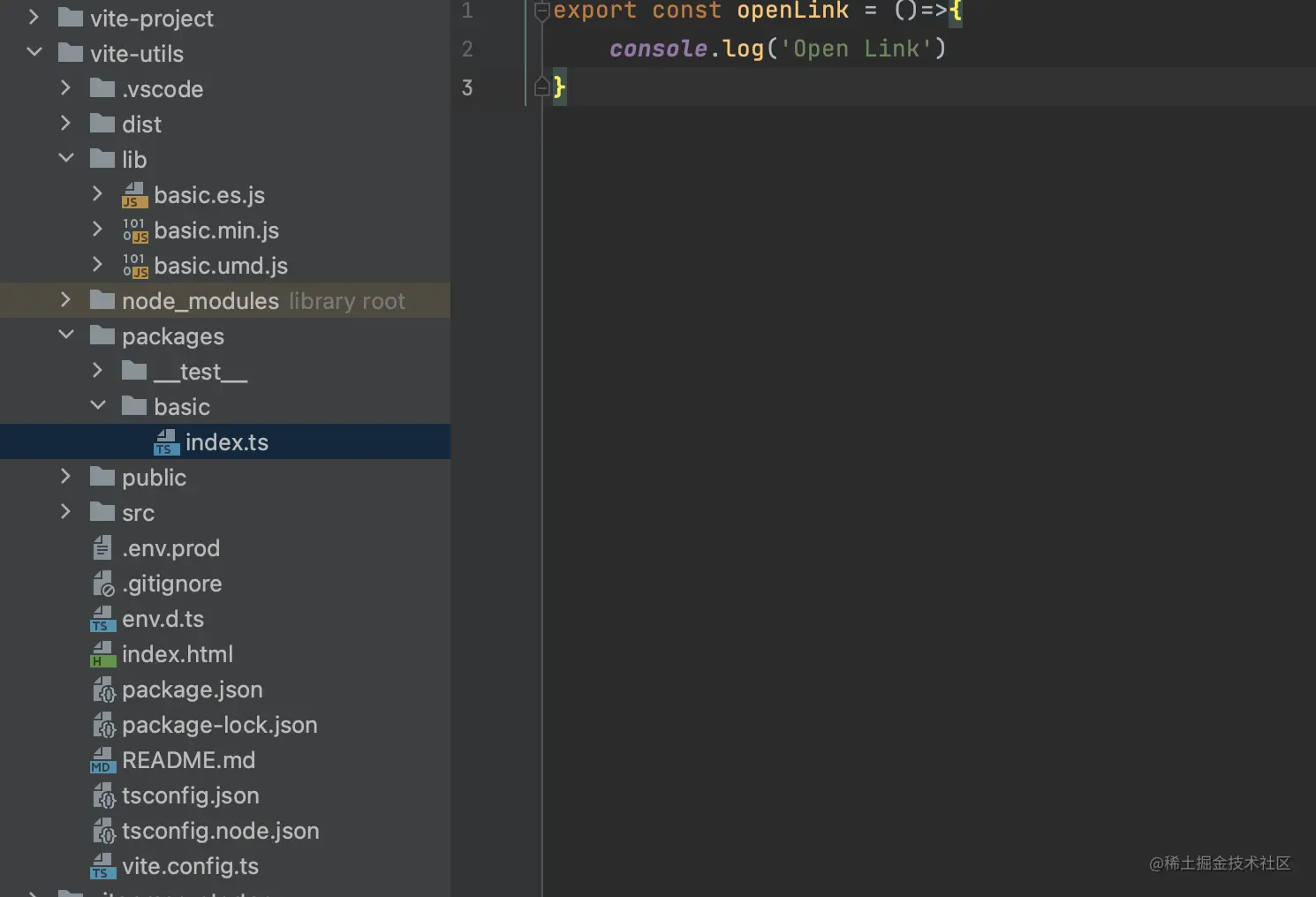Viewport: 1316px width, 897px height.
Task: Click the .vscode folder icon
Action: tap(102, 88)
